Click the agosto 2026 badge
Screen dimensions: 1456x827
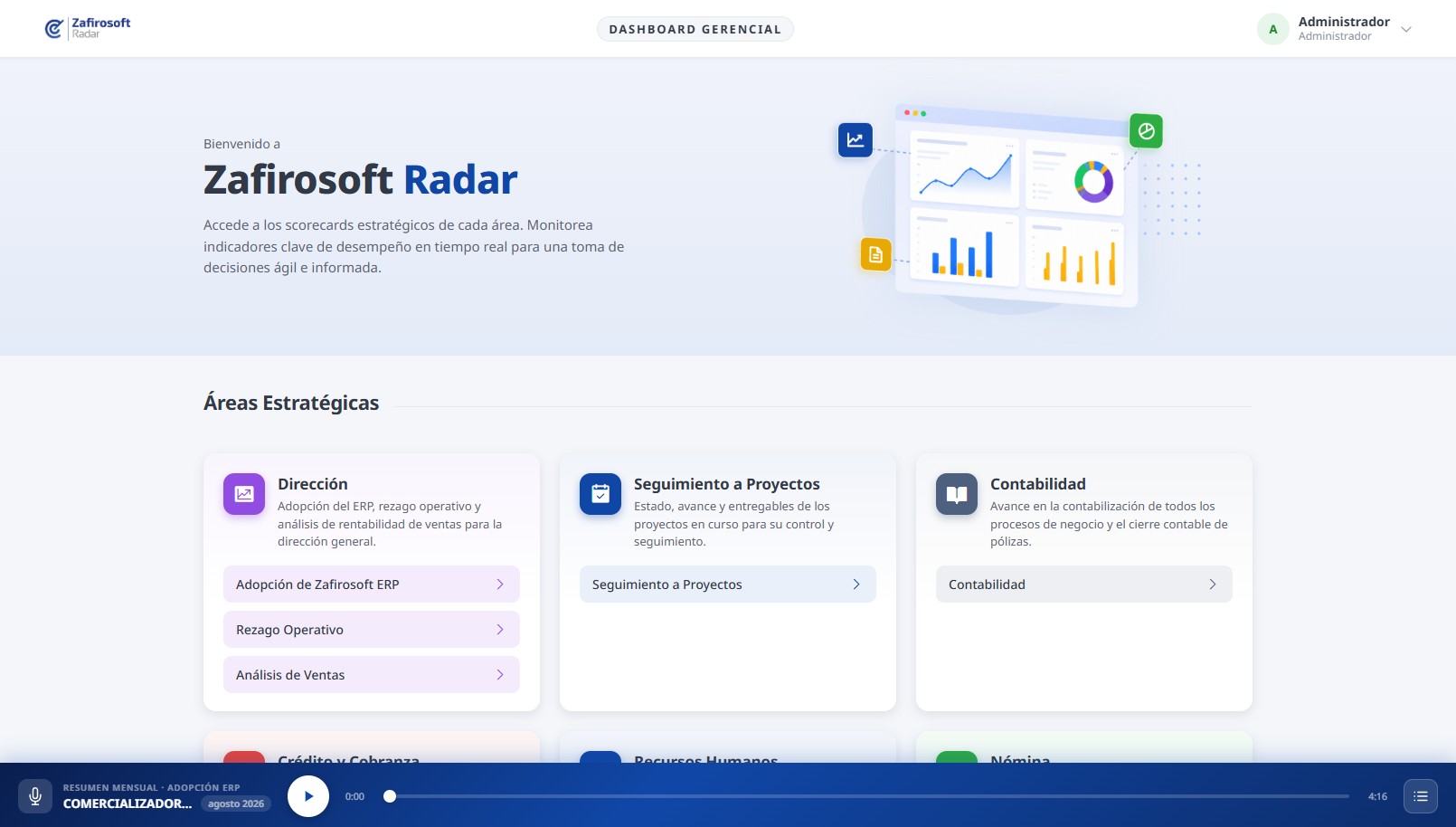(236, 803)
